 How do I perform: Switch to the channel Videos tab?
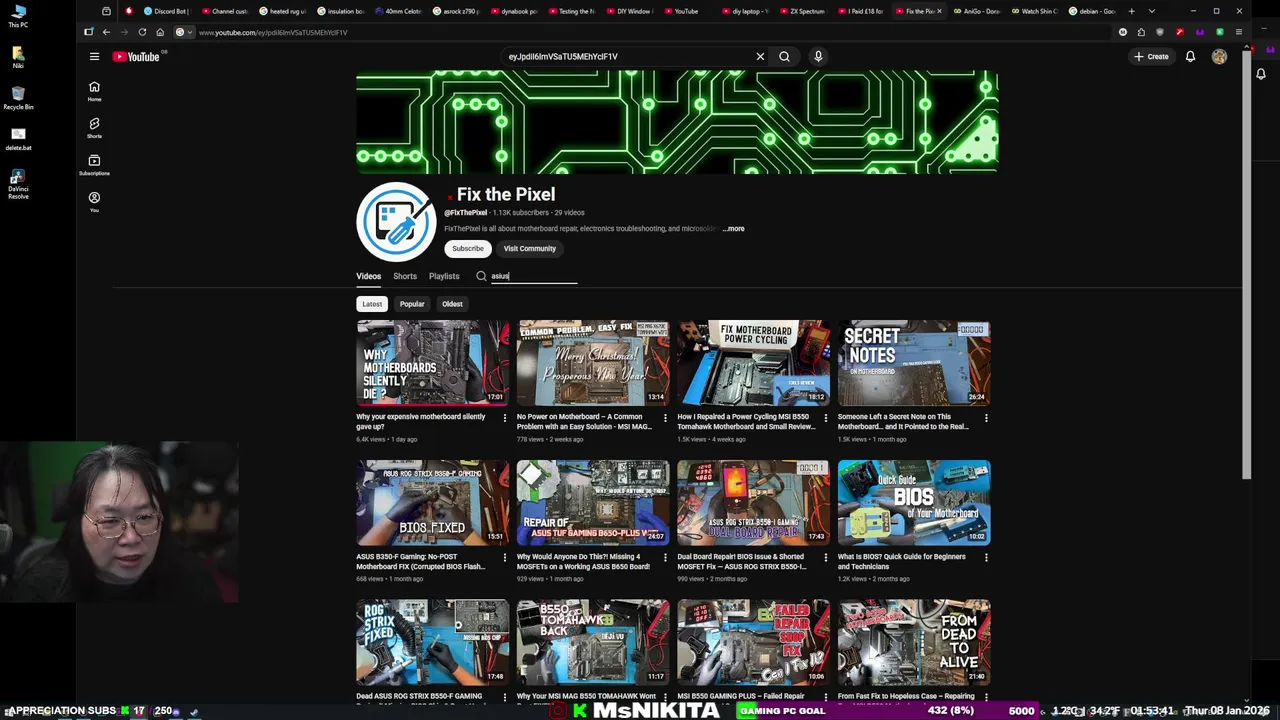pyautogui.click(x=368, y=276)
